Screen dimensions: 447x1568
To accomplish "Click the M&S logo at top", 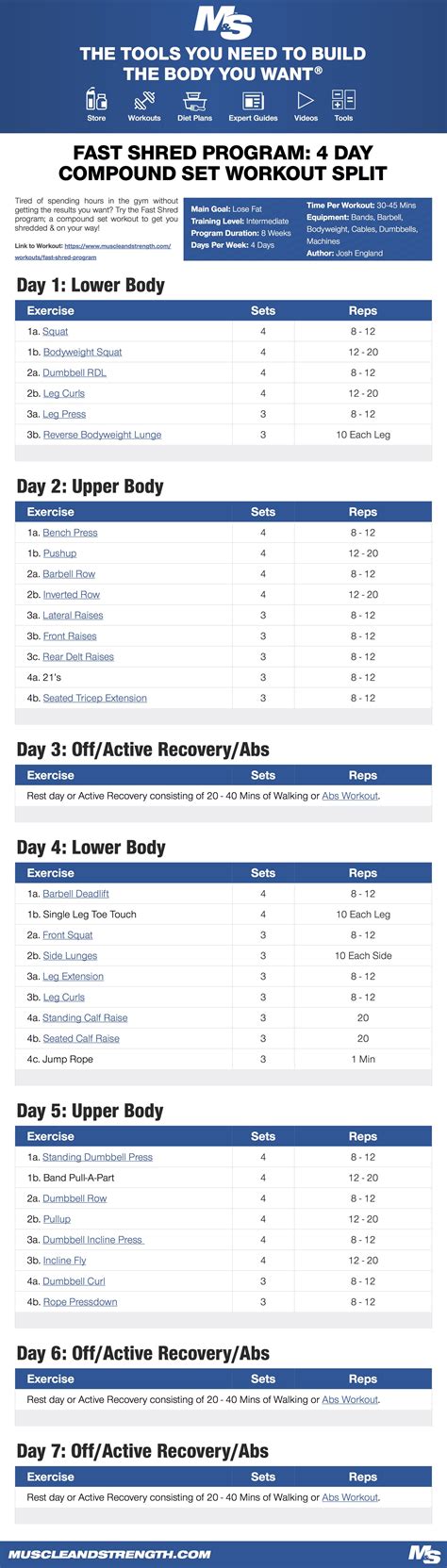I will pyautogui.click(x=223, y=21).
